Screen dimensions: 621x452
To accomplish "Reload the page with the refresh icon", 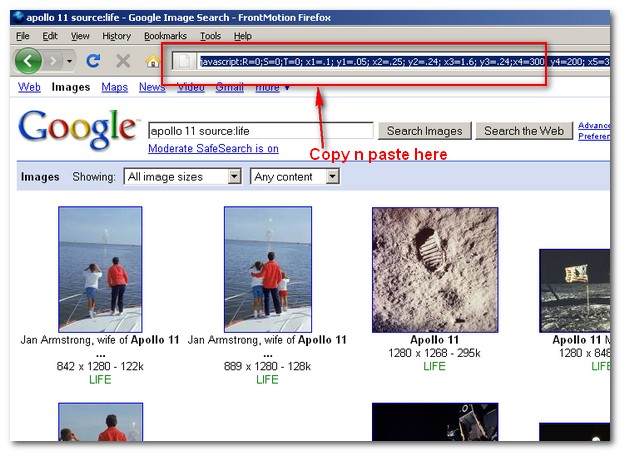I will 93,61.
